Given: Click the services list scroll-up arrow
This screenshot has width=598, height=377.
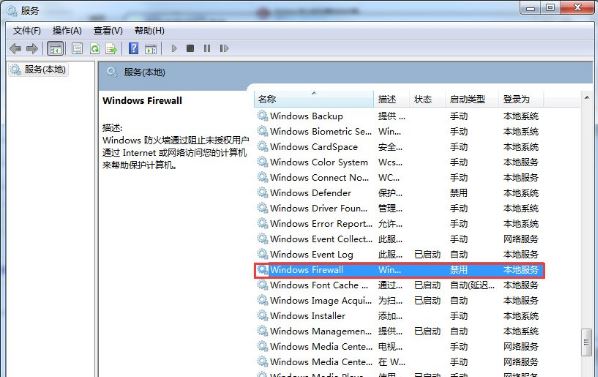Looking at the screenshot, I should pyautogui.click(x=587, y=98).
